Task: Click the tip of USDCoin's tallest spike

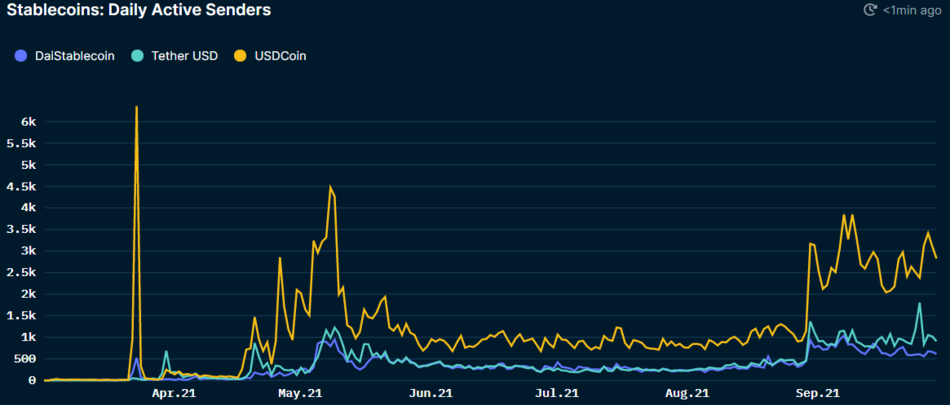Action: tap(136, 107)
